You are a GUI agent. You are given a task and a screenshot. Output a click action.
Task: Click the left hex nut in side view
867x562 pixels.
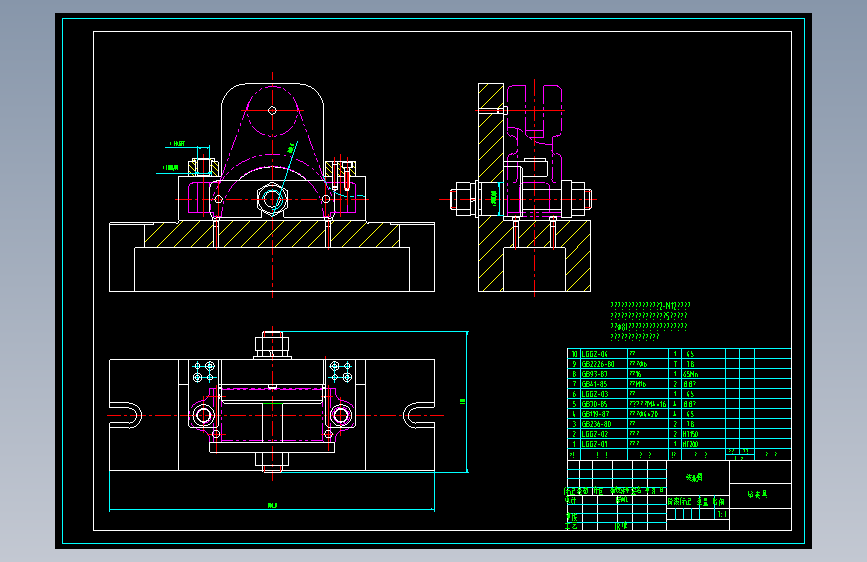463,199
